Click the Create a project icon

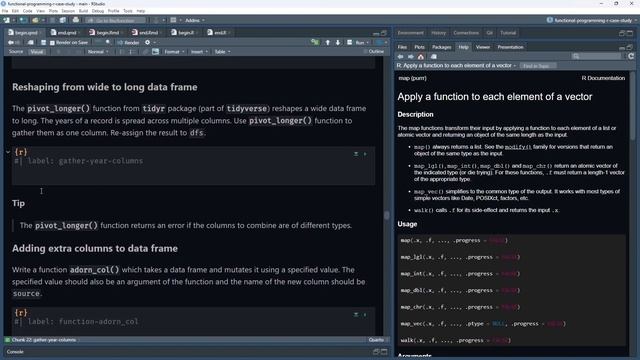click(x=23, y=20)
